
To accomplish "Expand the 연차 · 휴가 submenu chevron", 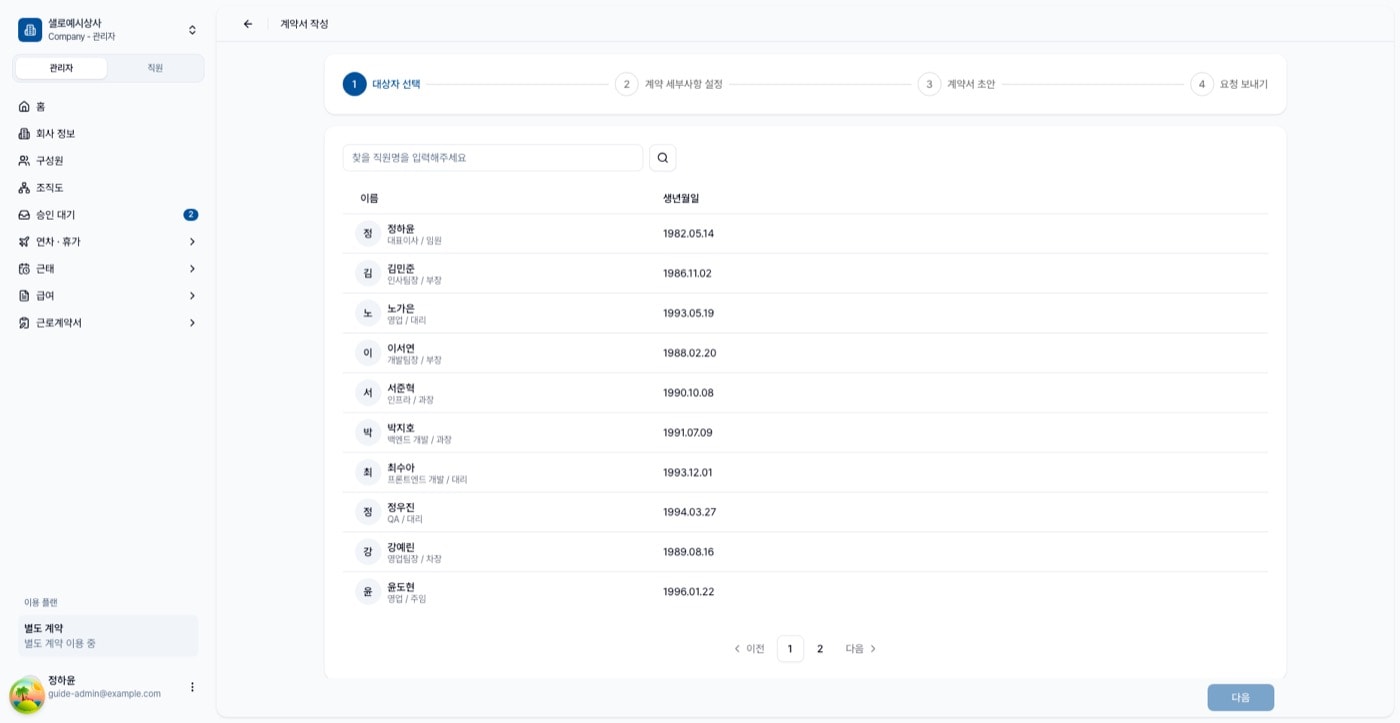I will click(192, 241).
